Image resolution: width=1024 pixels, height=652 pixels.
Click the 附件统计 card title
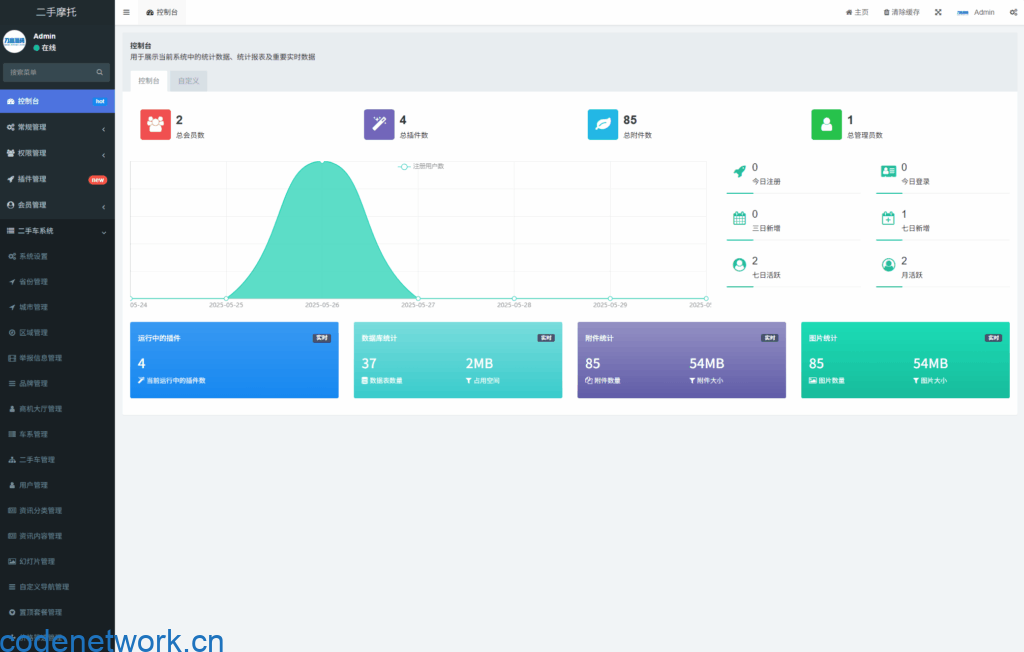599,338
